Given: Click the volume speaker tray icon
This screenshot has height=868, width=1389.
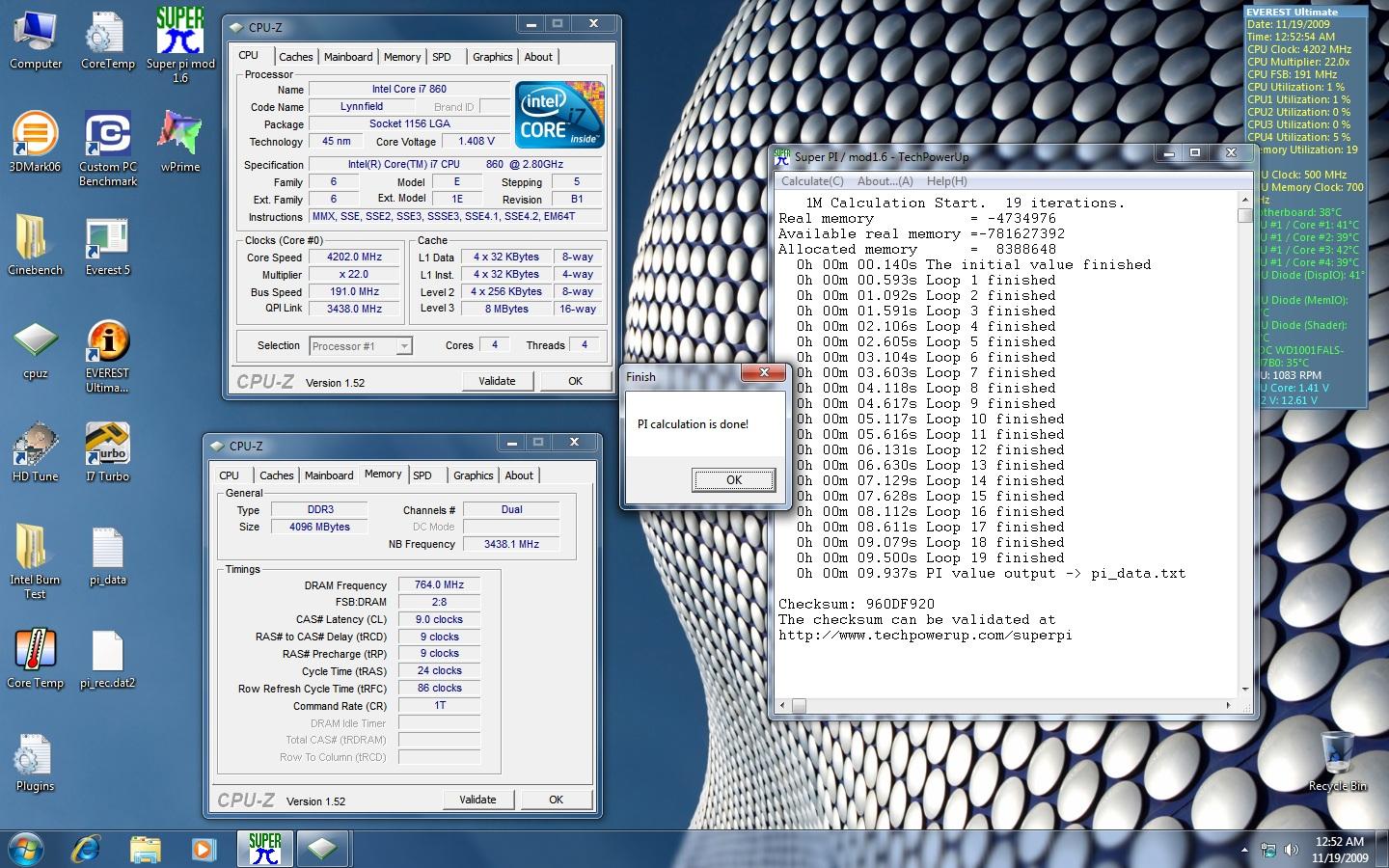Looking at the screenshot, I should (x=1291, y=850).
